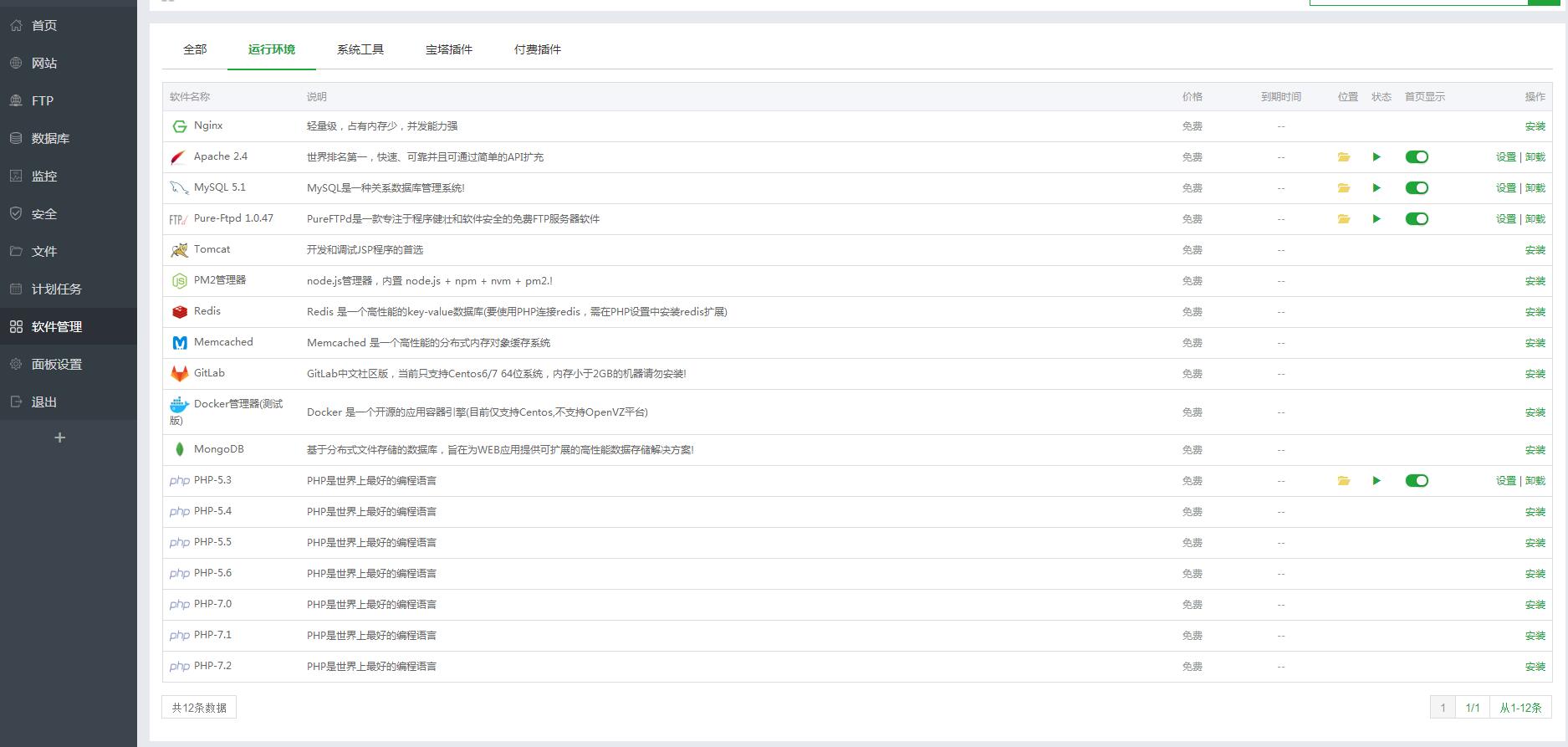Click the Pure-Ftpd FTP logo icon

tap(178, 219)
